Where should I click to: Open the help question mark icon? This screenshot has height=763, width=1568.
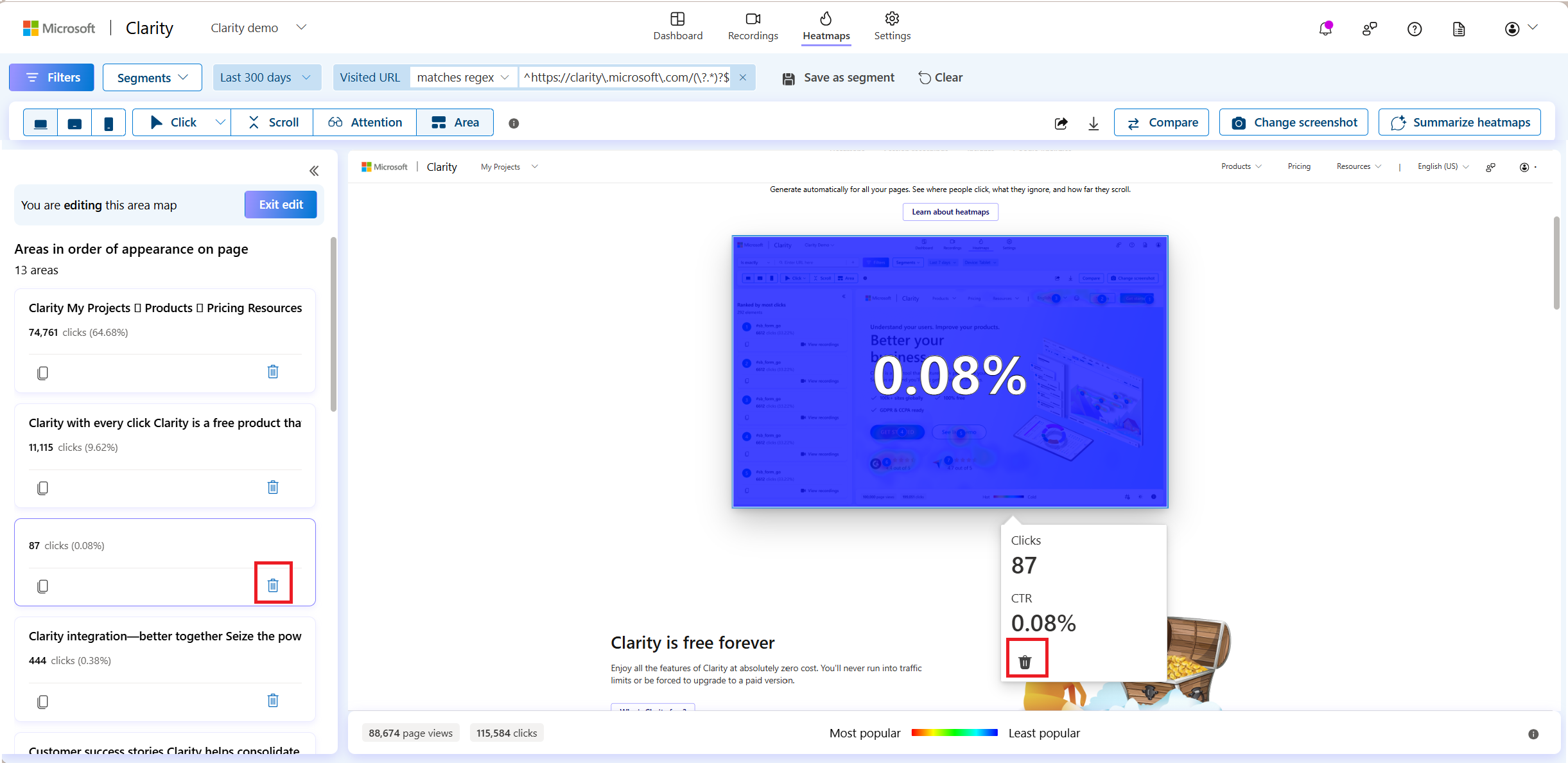[1415, 29]
